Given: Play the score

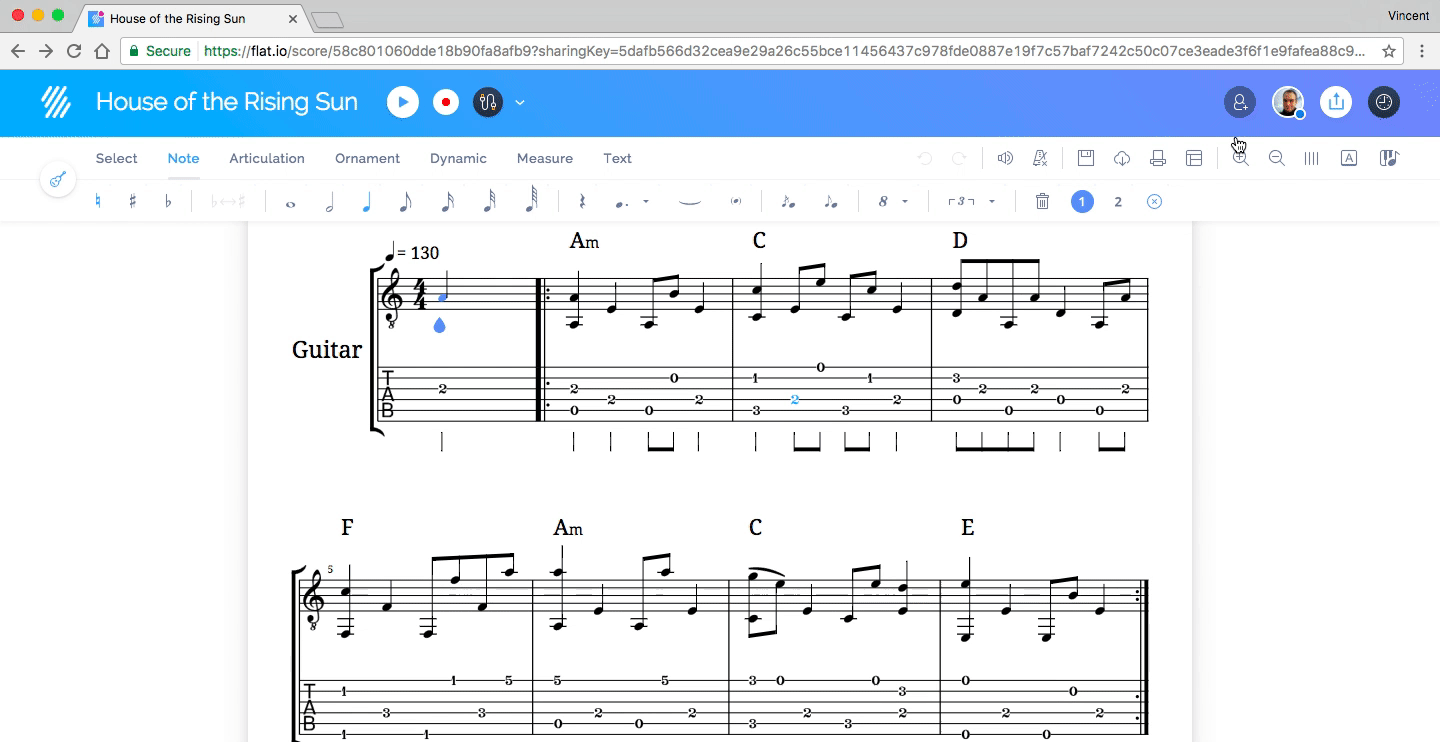Looking at the screenshot, I should (403, 102).
